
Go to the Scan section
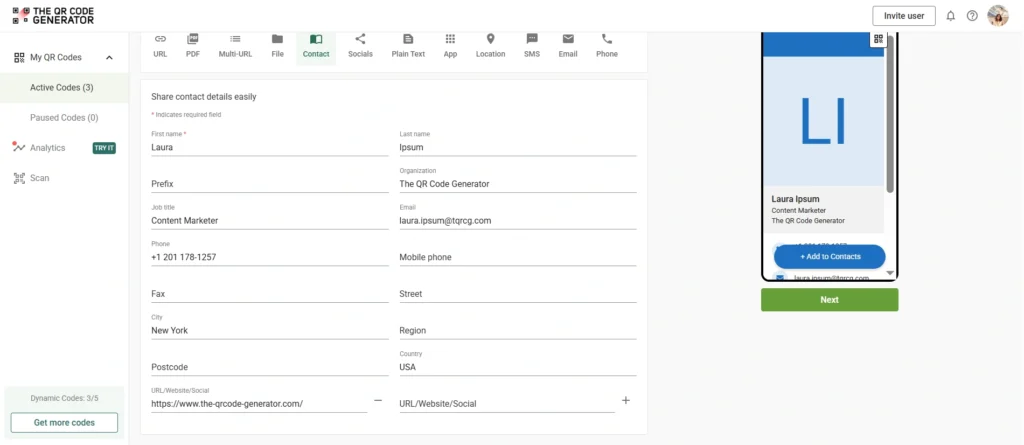pos(39,178)
